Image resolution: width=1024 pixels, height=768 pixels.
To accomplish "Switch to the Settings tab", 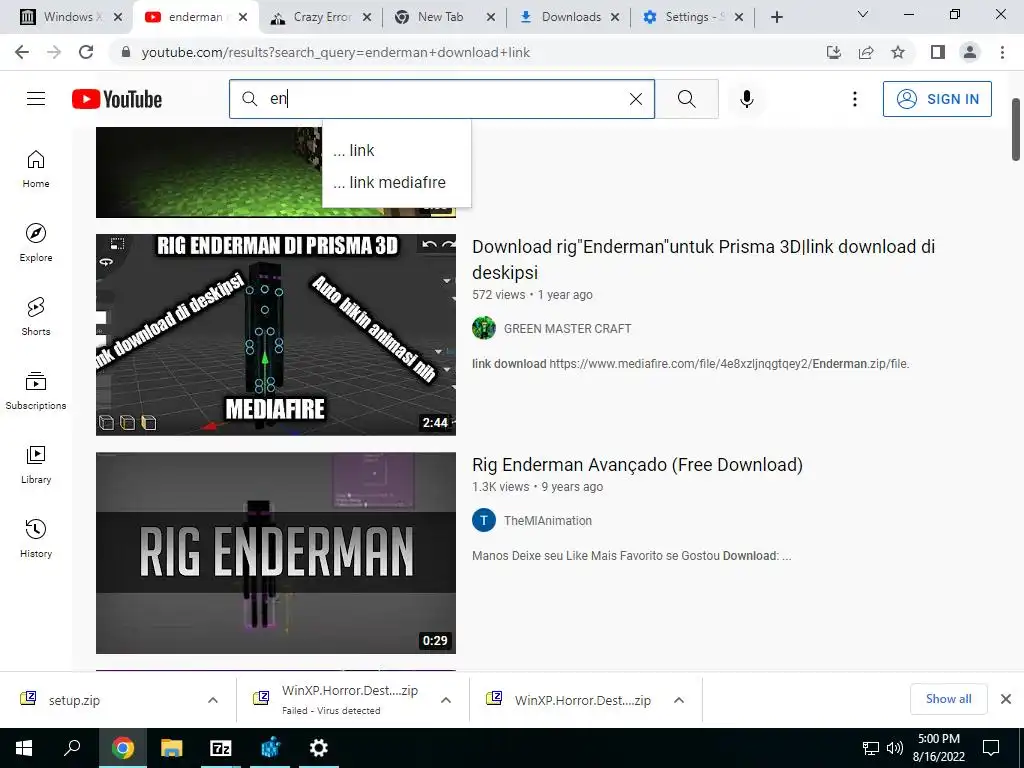I will click(x=692, y=17).
